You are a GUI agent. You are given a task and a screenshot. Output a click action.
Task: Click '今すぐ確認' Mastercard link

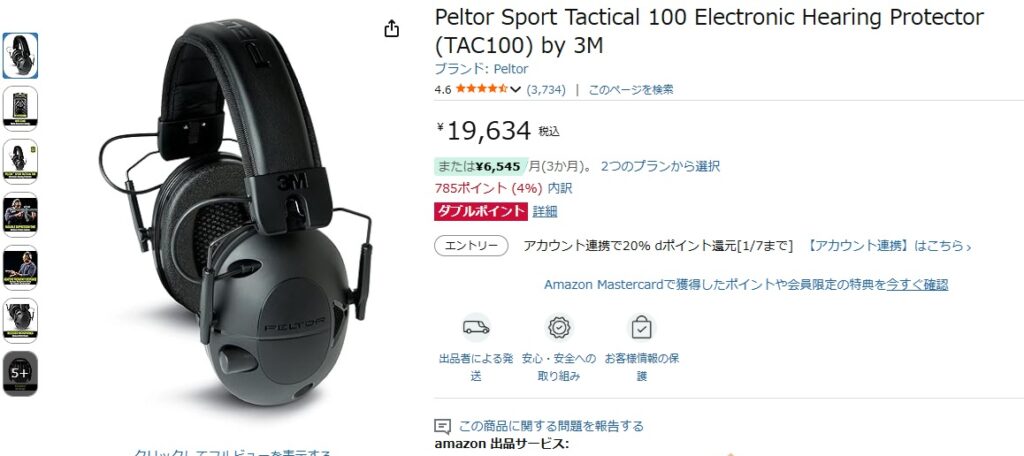pyautogui.click(x=917, y=284)
